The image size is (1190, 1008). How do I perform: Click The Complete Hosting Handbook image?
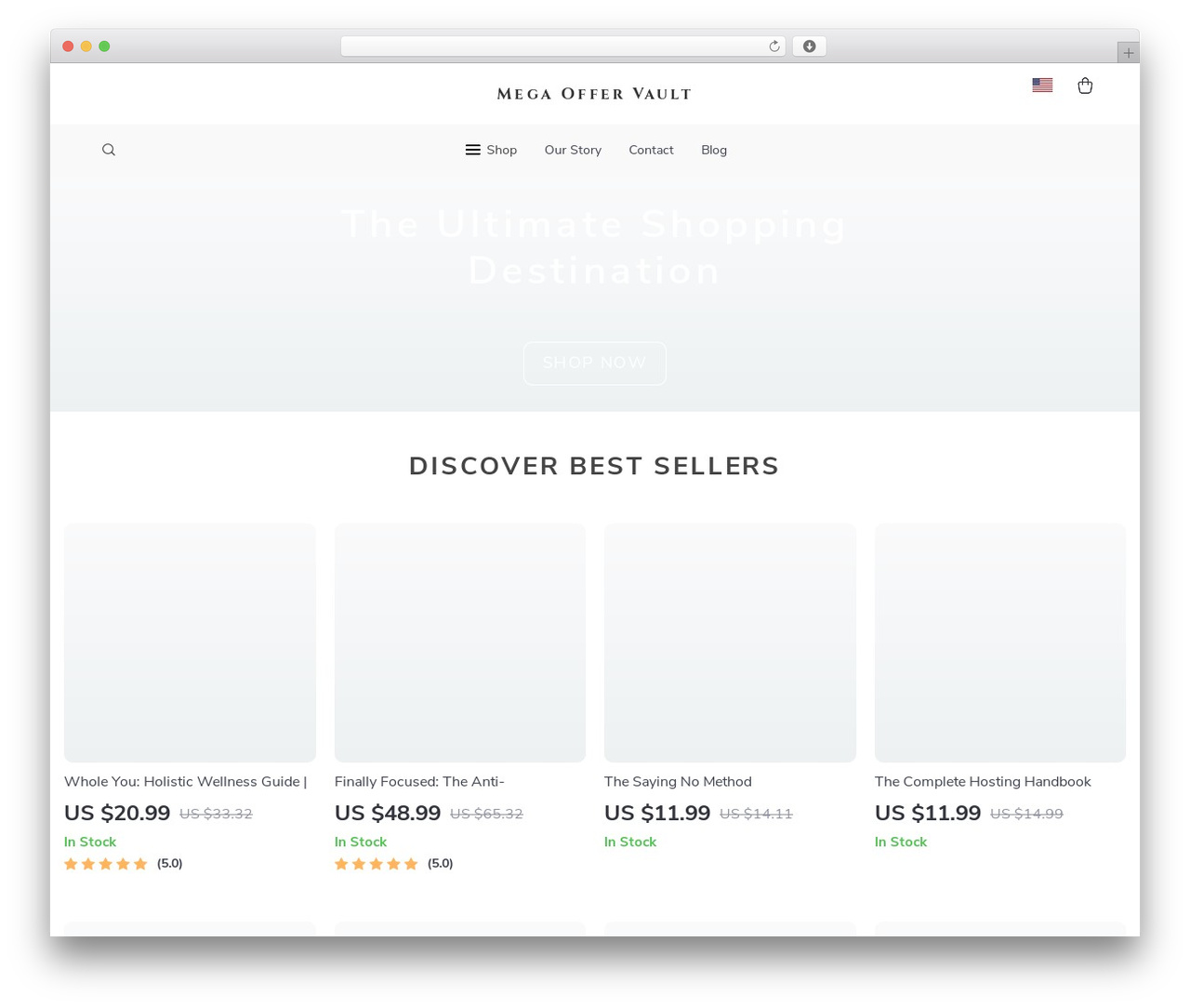pyautogui.click(x=1000, y=643)
